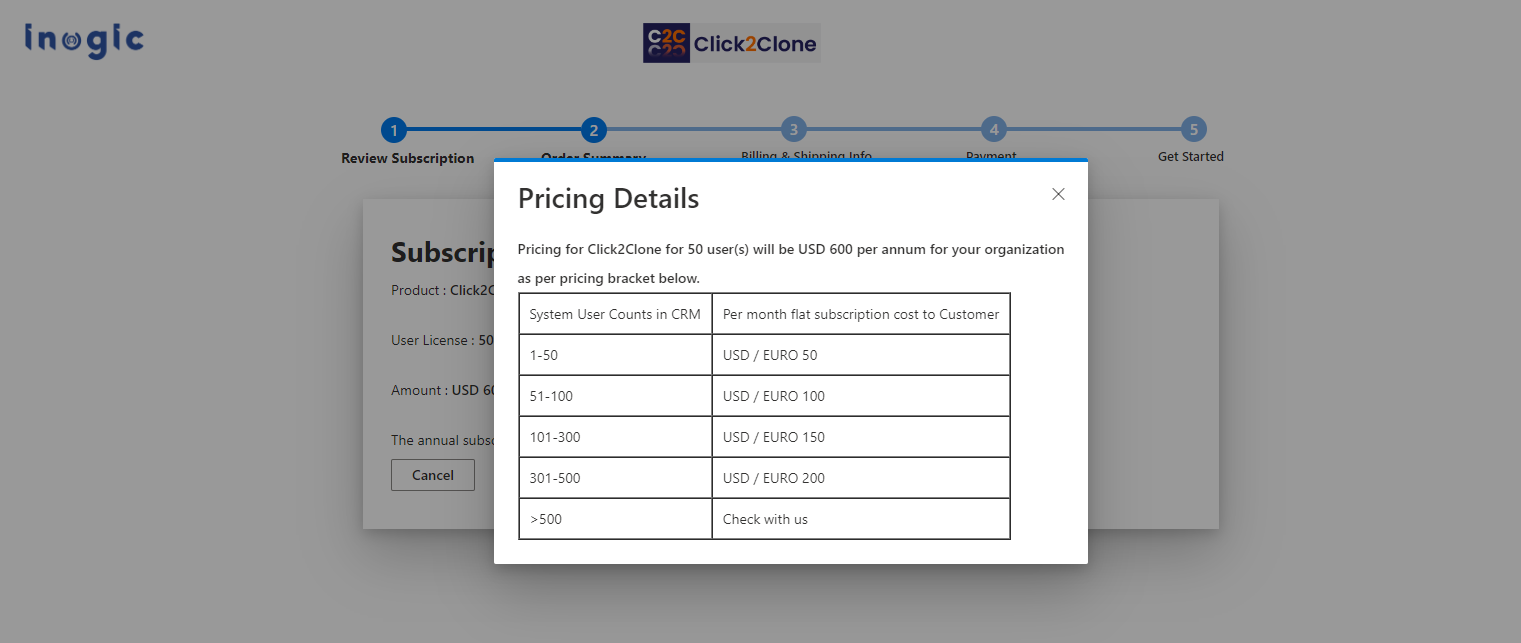The height and width of the screenshot is (643, 1521).
Task: Select the 1-50 user count cell
Action: point(615,355)
